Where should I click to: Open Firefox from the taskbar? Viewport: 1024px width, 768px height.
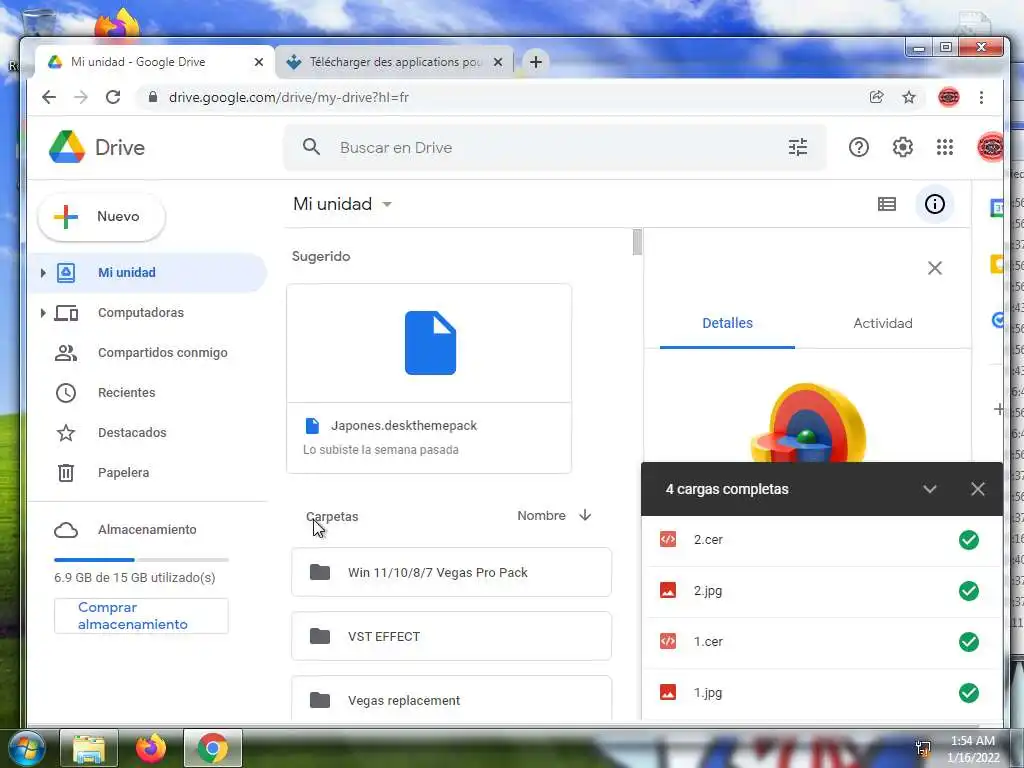coord(151,748)
